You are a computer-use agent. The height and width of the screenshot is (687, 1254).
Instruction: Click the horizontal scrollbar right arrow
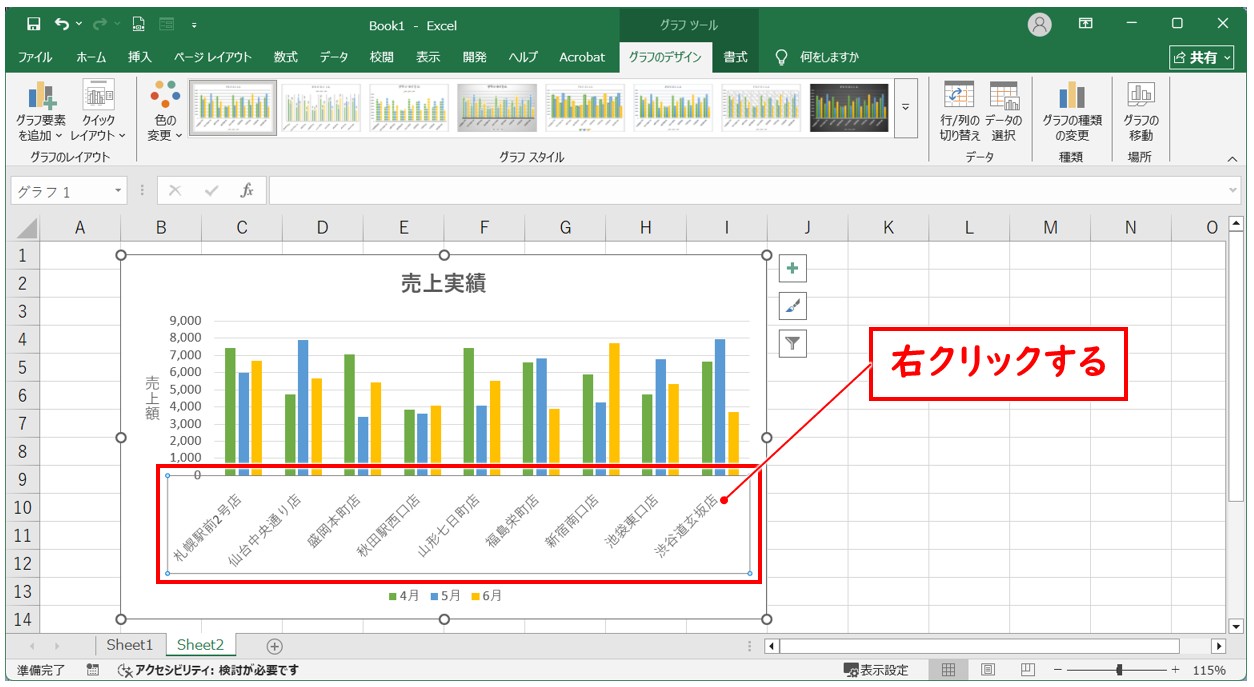pos(1218,646)
